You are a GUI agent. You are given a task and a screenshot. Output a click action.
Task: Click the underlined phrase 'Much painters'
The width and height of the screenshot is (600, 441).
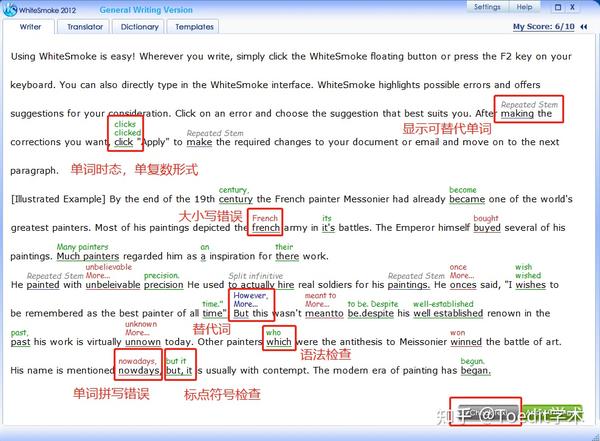(x=88, y=256)
